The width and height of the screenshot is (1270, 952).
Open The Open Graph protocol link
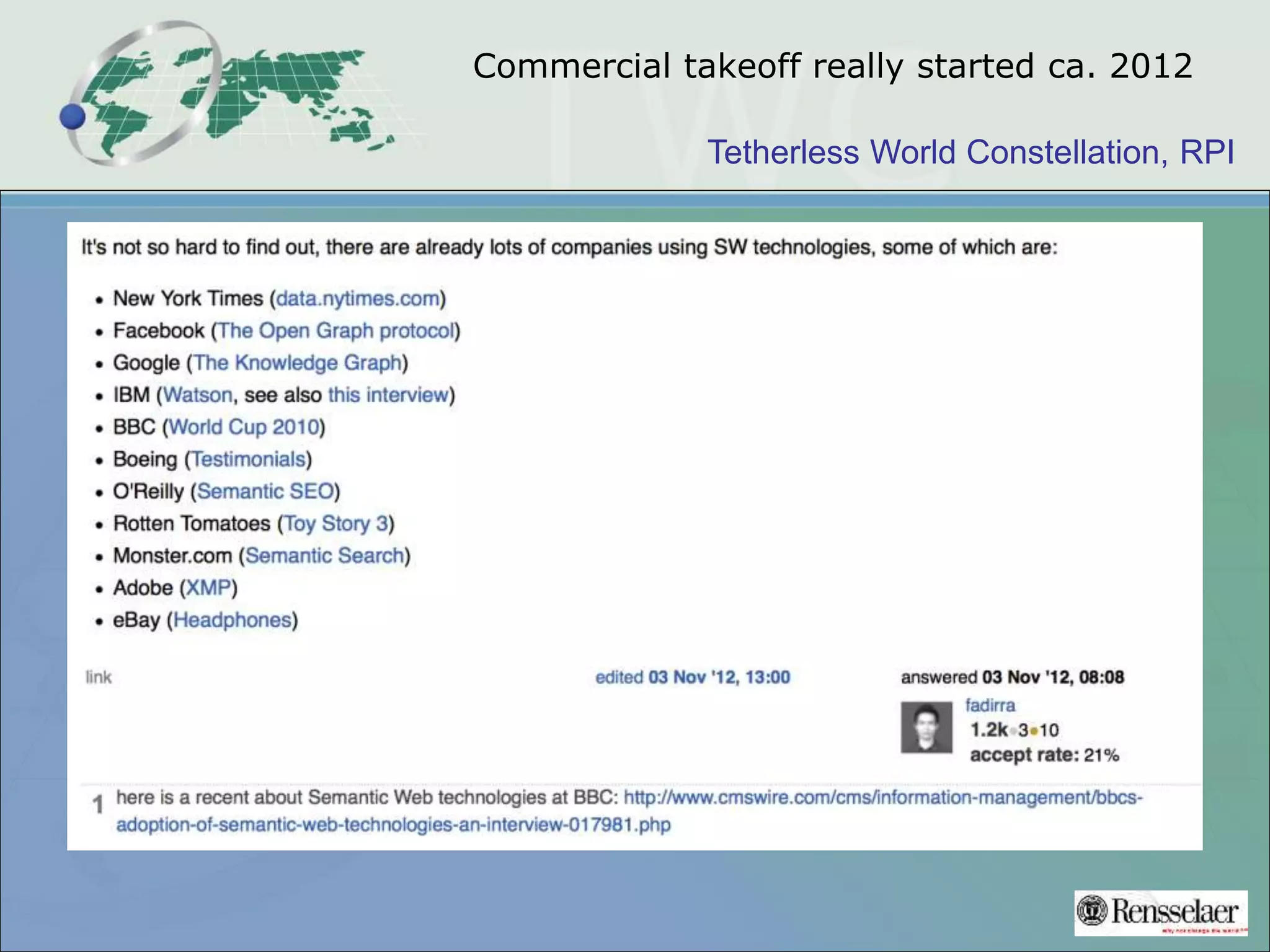336,331
